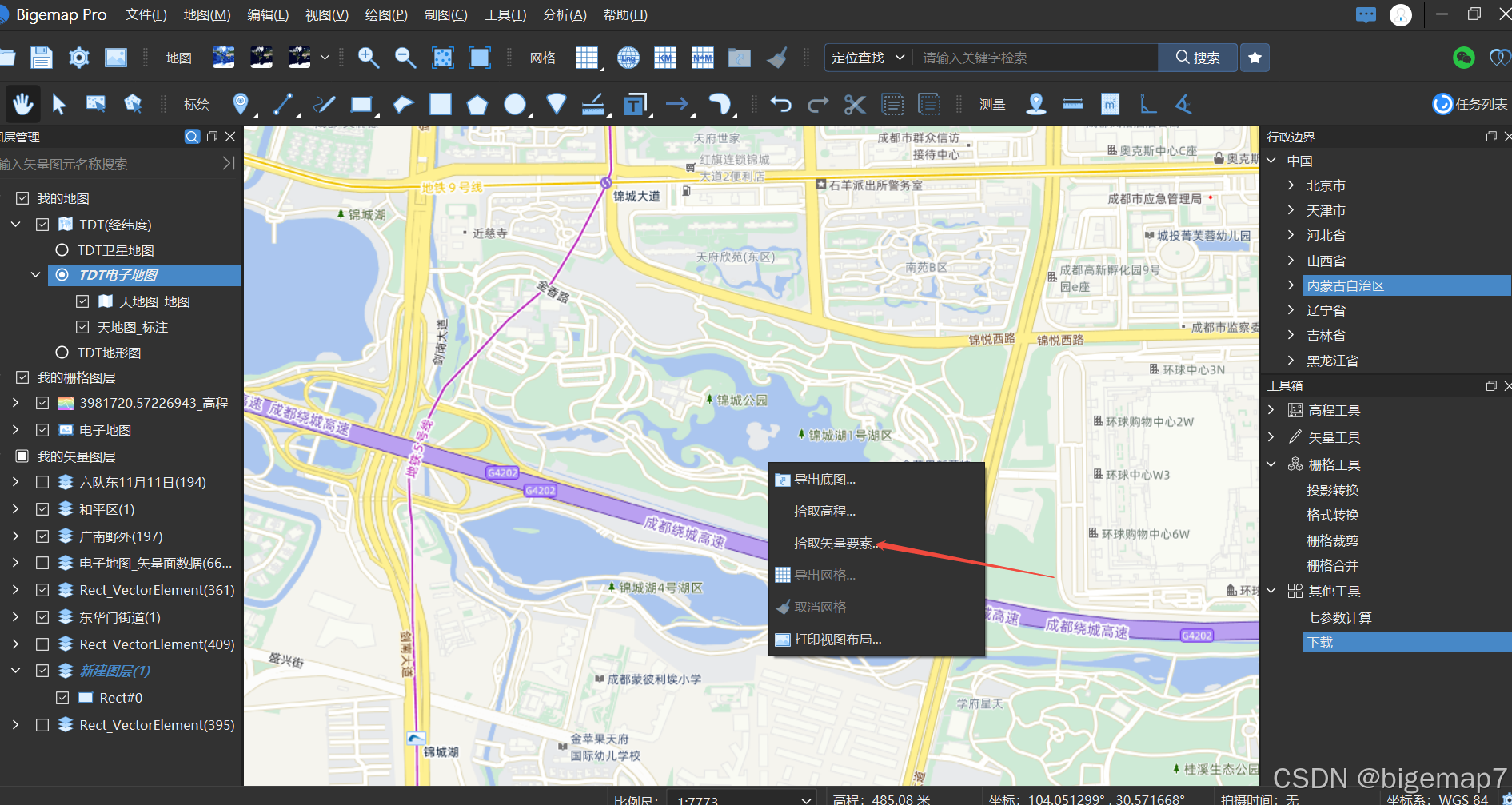Click the redo arrow icon
1512x805 pixels.
[x=817, y=104]
